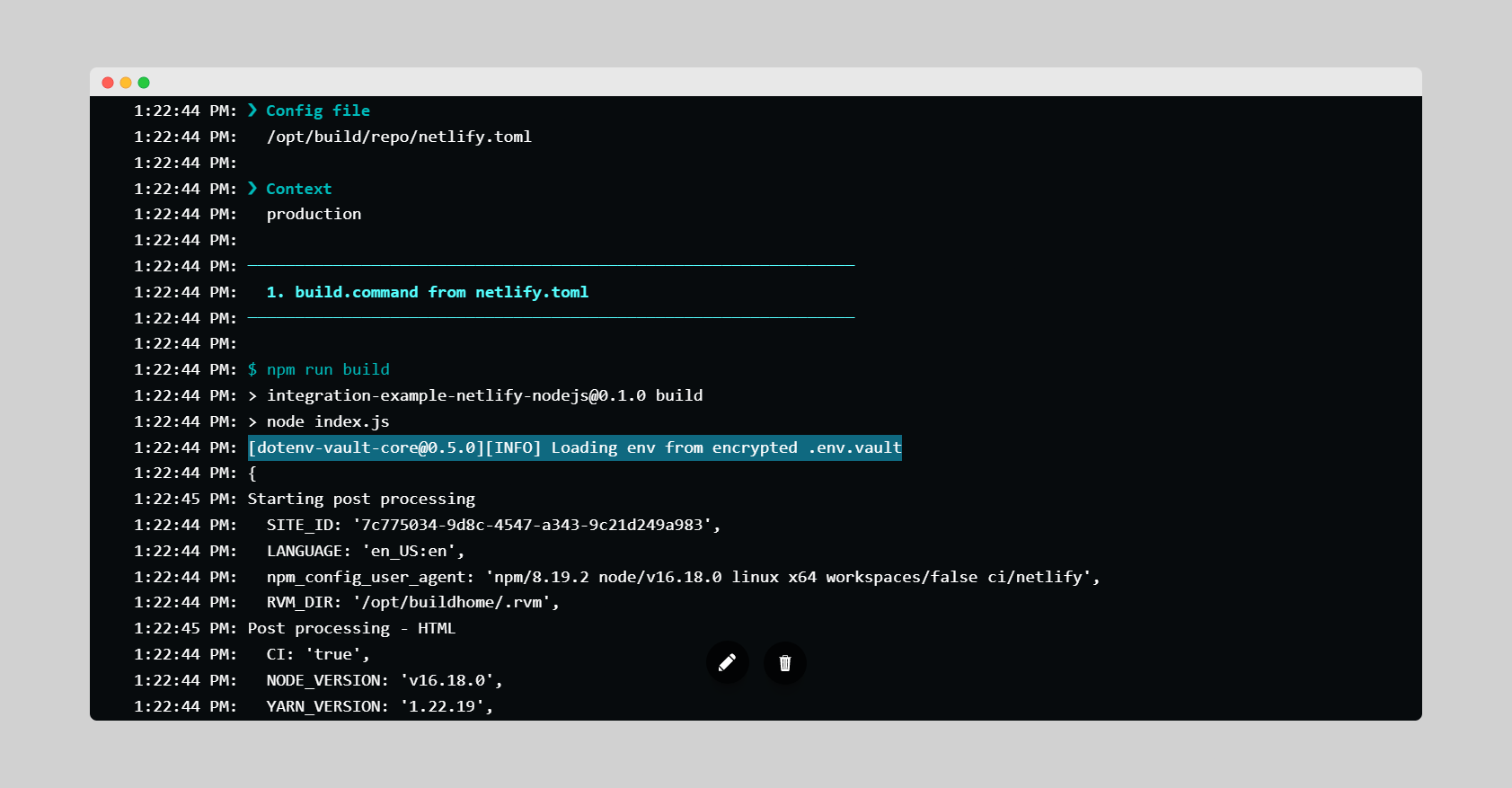Click the 'Starting post processing' line
Viewport: 1512px width, 788px height.
[x=361, y=499]
